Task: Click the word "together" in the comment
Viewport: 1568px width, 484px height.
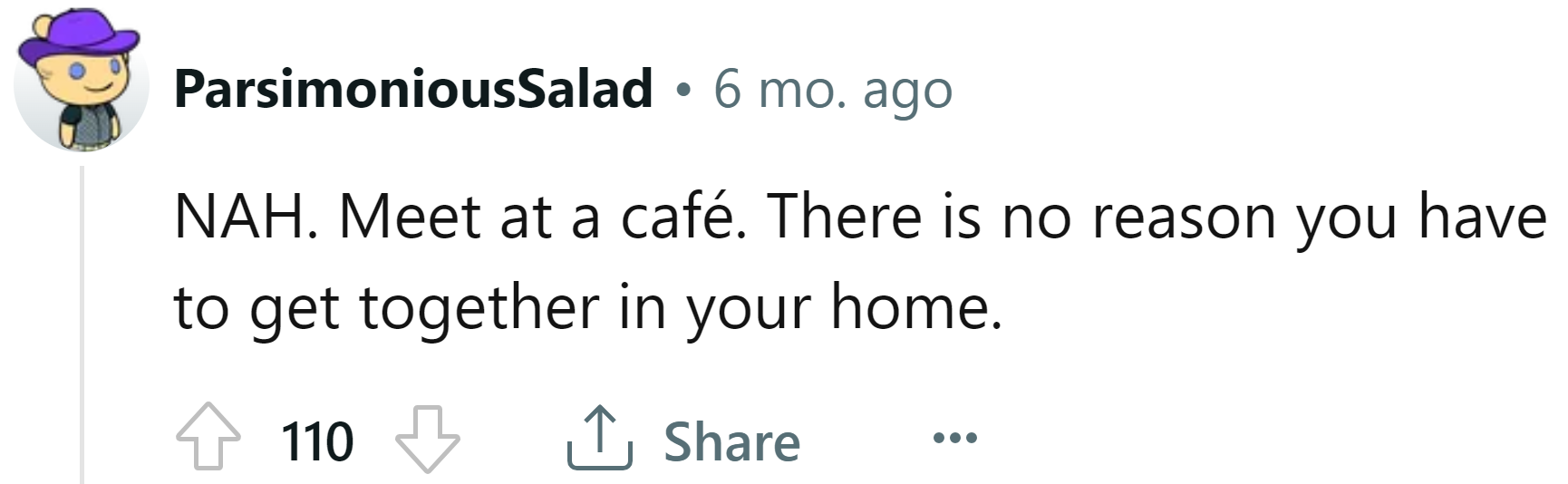Action: coord(479,308)
